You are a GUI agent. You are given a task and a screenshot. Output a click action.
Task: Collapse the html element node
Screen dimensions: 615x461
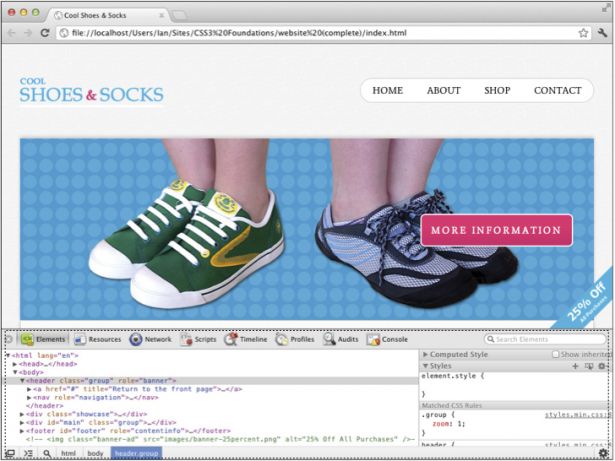coord(7,355)
